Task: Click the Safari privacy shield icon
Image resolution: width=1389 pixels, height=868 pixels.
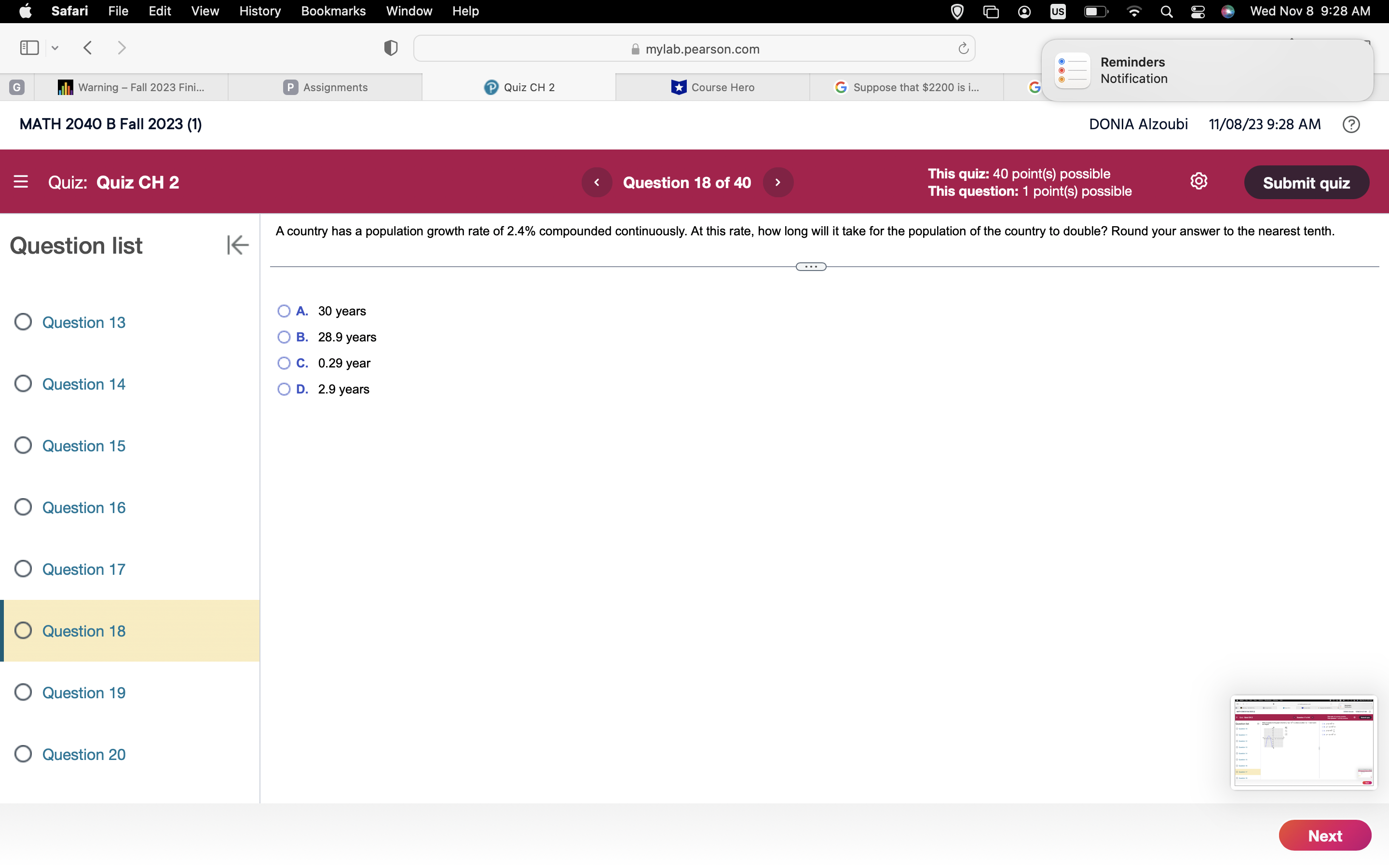Action: (390, 48)
